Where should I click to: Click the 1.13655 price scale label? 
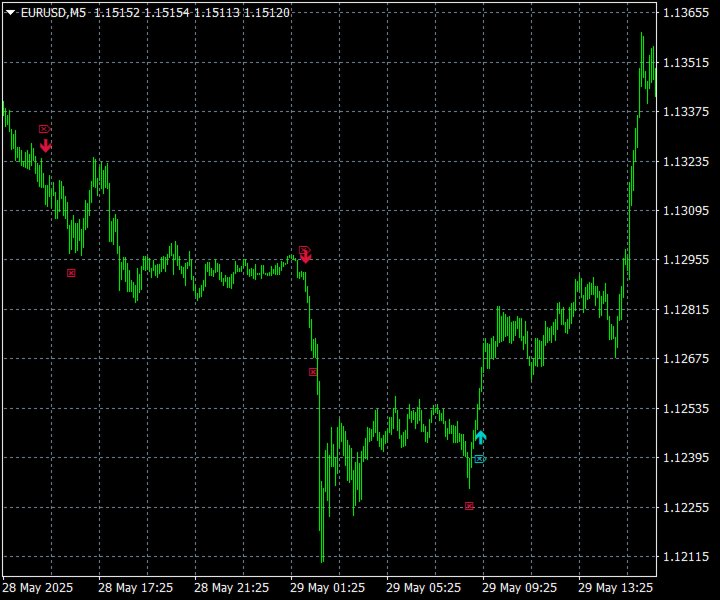click(x=686, y=13)
